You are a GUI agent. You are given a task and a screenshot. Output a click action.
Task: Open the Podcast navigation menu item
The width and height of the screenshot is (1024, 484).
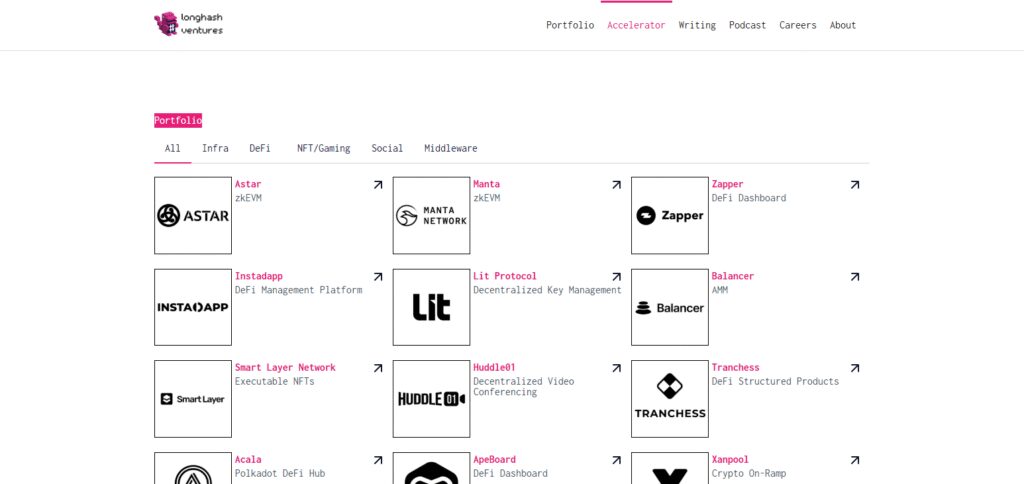tap(747, 25)
